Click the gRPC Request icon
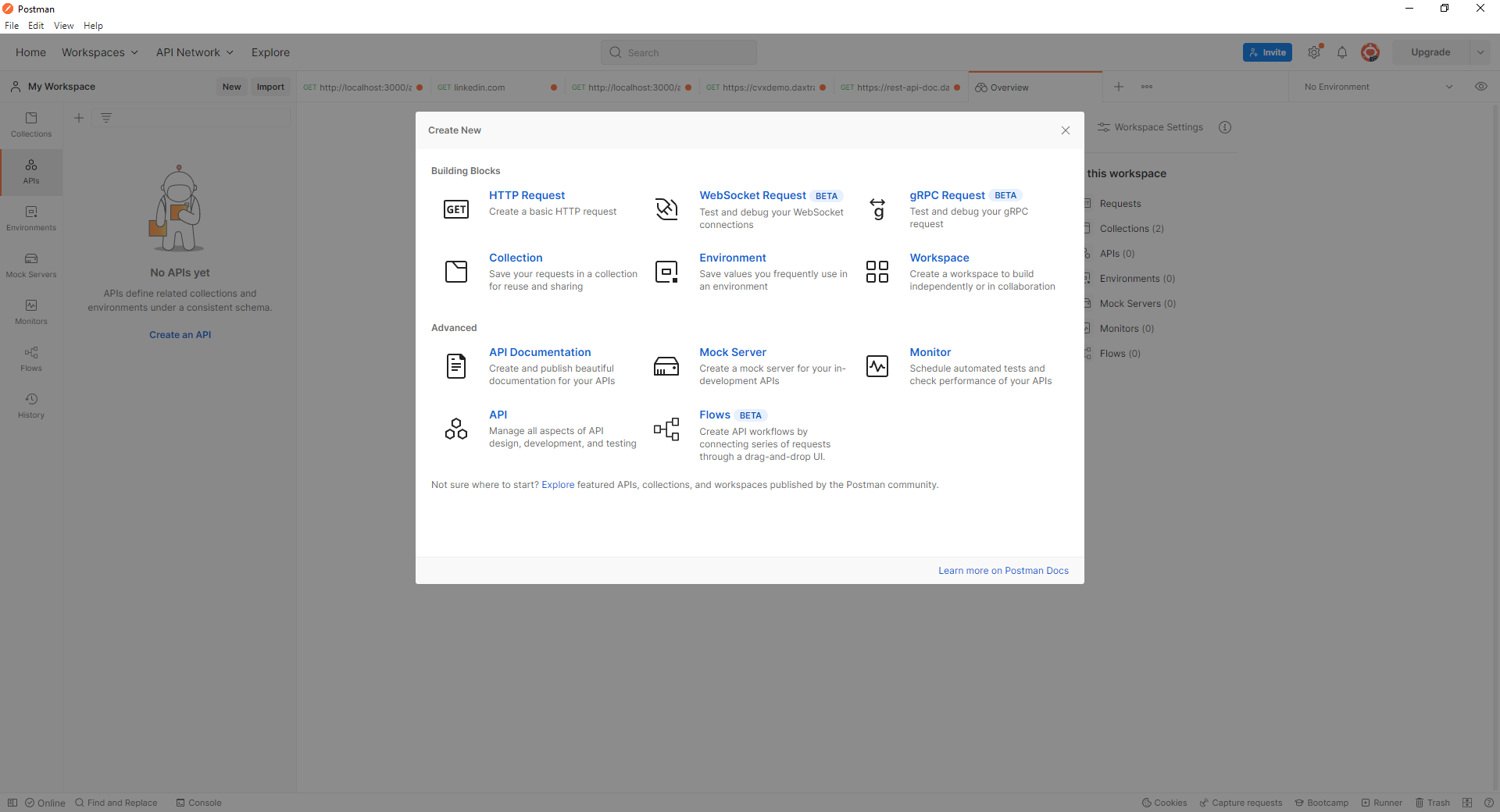 coord(877,209)
